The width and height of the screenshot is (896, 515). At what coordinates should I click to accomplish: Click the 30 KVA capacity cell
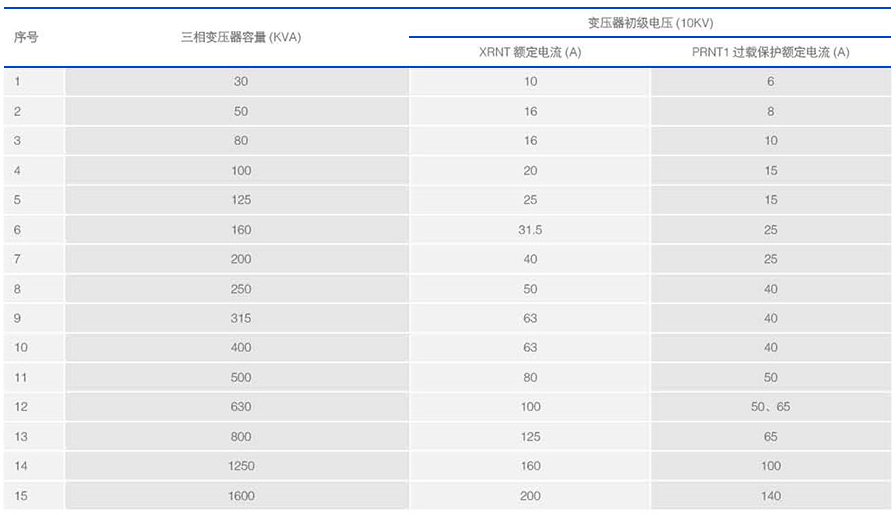coord(240,82)
